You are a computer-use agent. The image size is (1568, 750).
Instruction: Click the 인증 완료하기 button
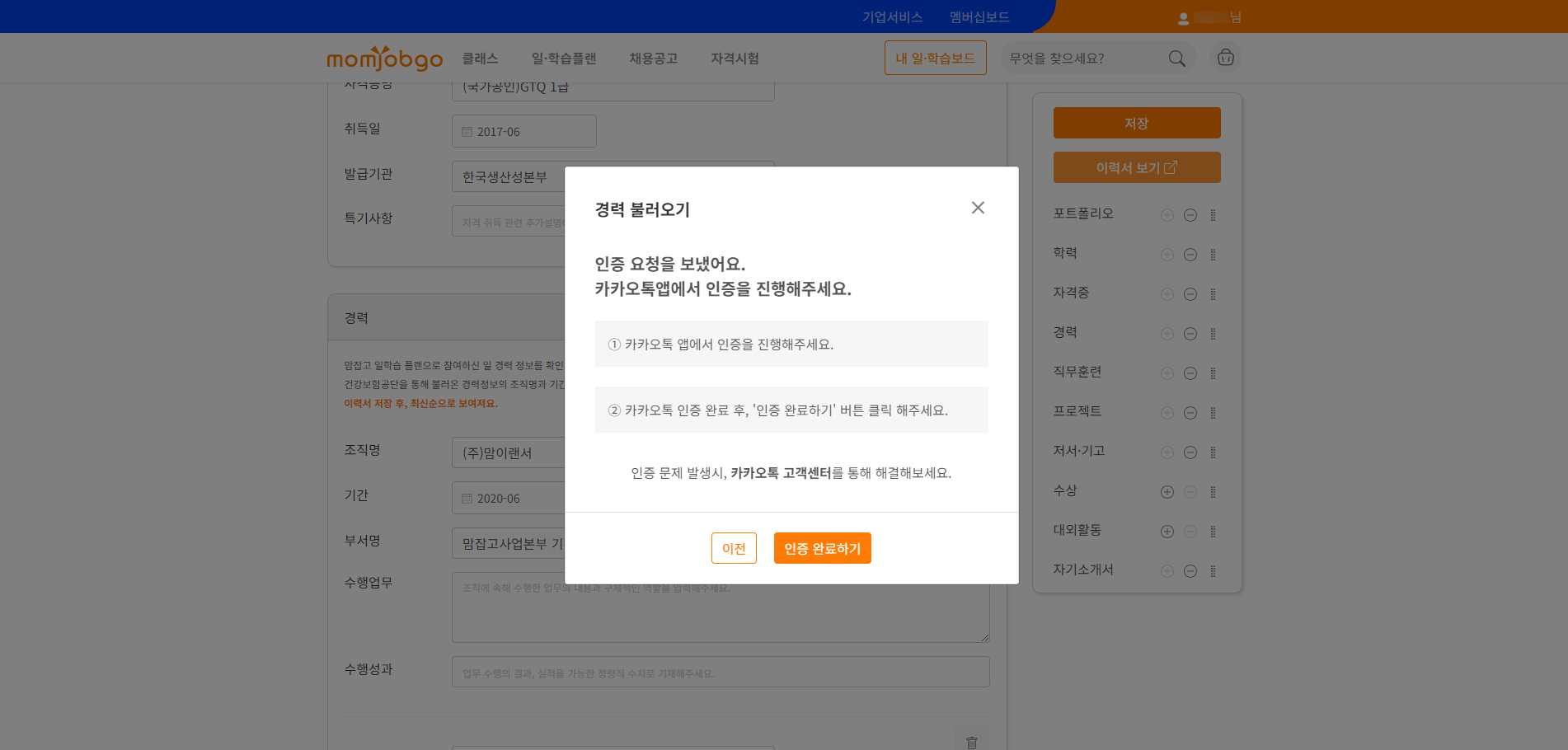click(822, 548)
